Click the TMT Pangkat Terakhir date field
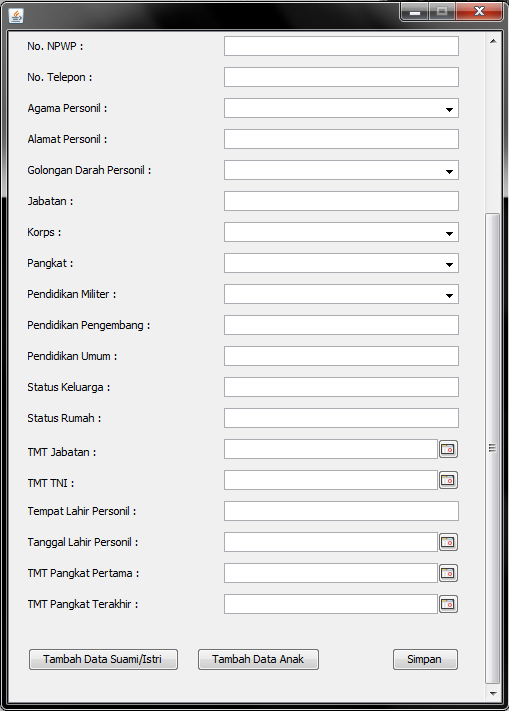509x711 pixels. pos(331,604)
